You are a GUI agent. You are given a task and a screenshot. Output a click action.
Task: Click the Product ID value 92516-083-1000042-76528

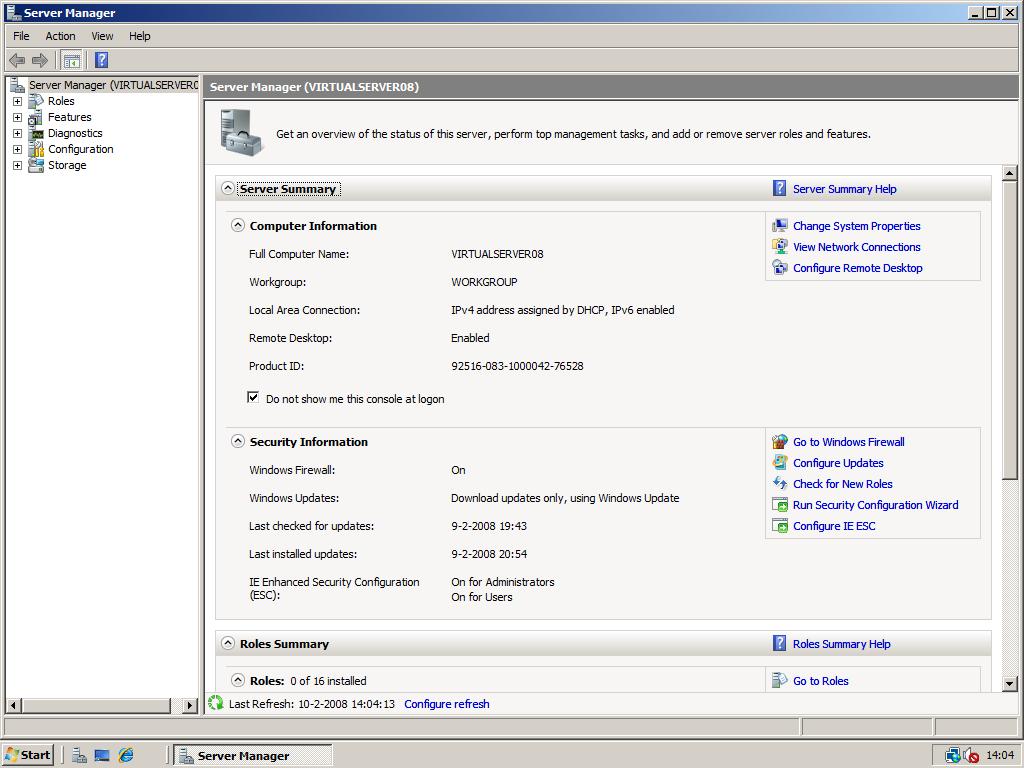(517, 366)
